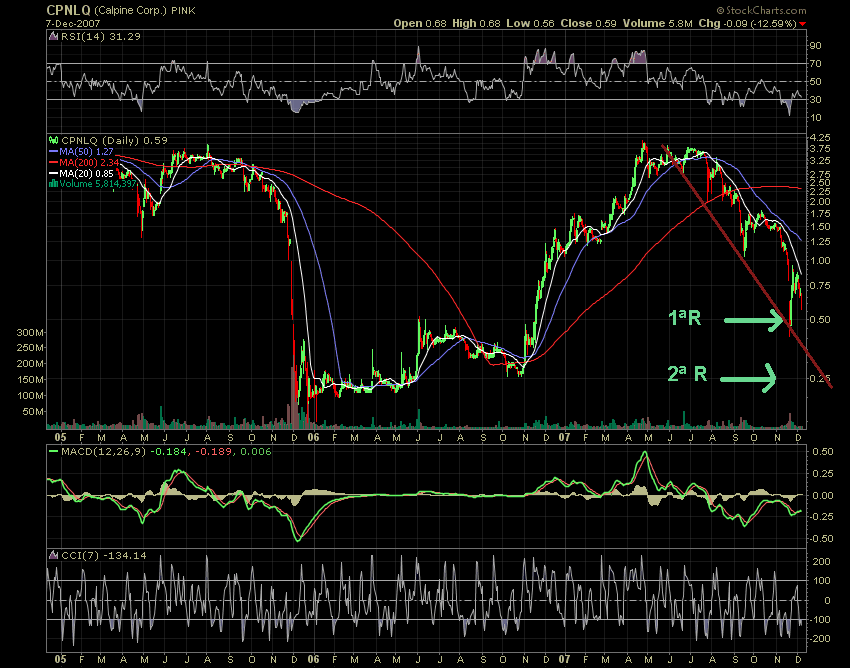Click the price scale value "4.25"
Image resolution: width=850 pixels, height=668 pixels.
tap(819, 137)
